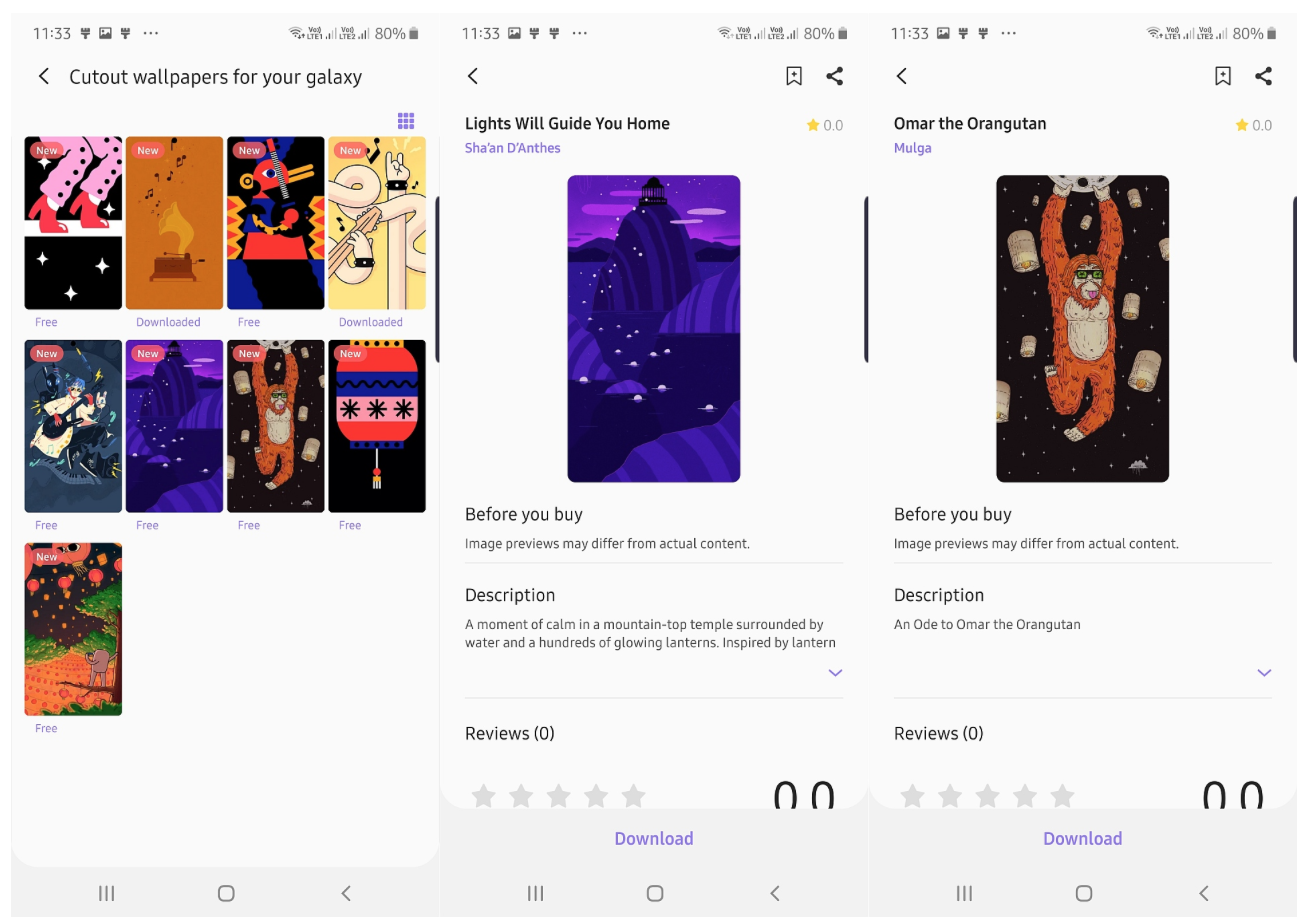The width and height of the screenshot is (1308, 924).
Task: Tap home button on wallpaper list screen
Action: tap(226, 893)
